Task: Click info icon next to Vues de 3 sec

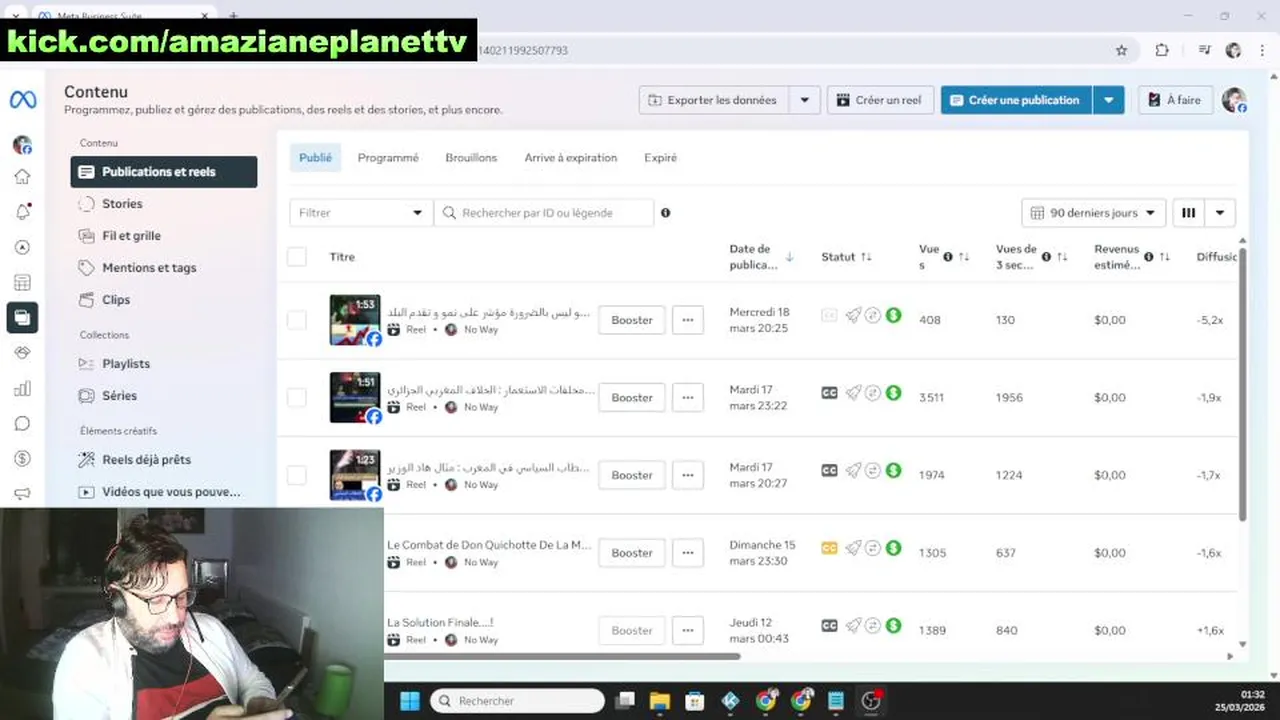Action: (x=1046, y=257)
